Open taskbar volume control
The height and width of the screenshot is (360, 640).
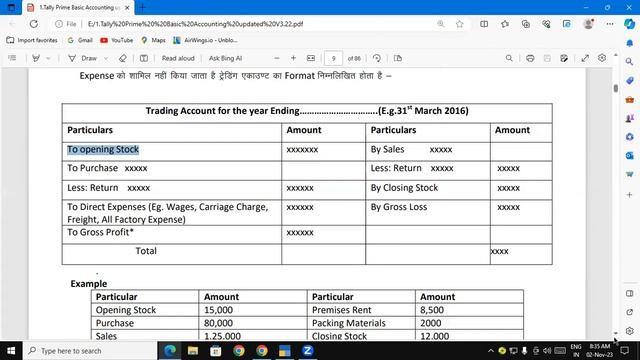[x=547, y=351]
